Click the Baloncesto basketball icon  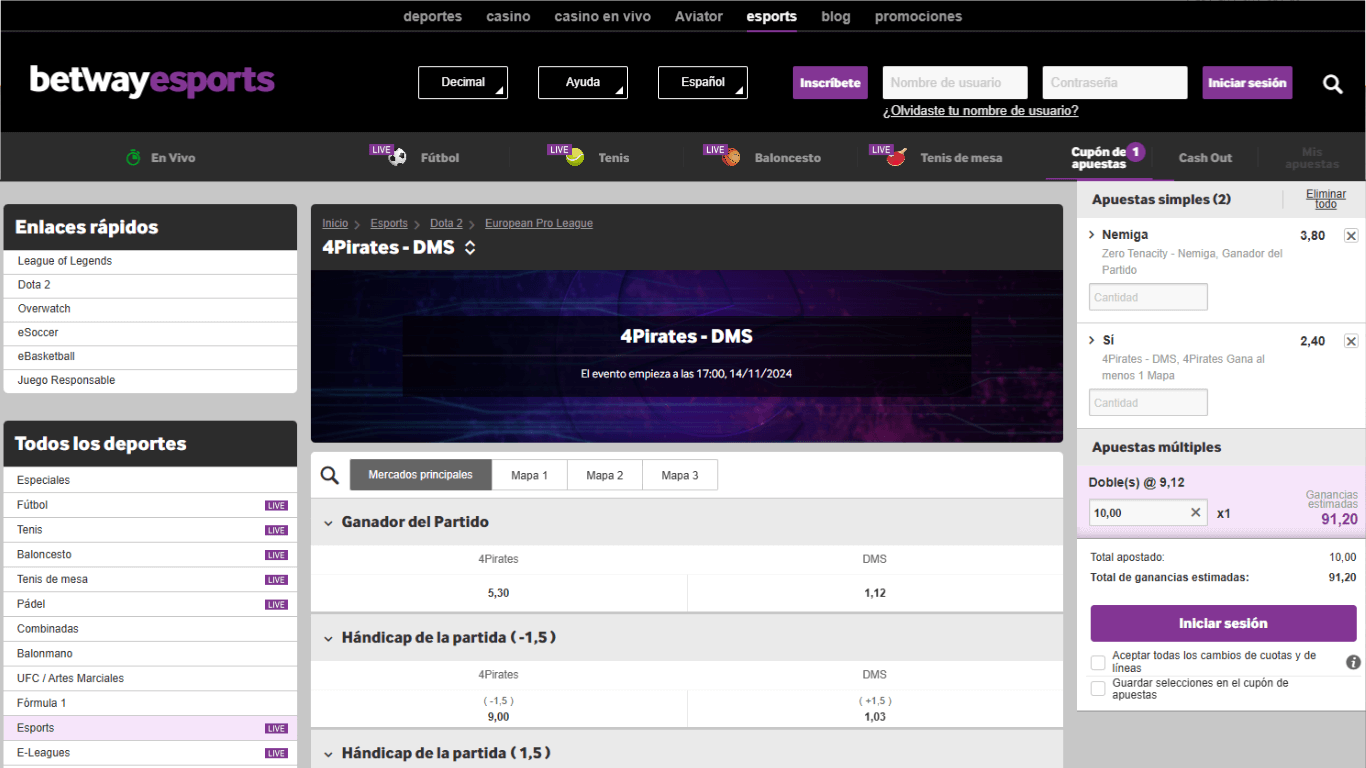[732, 157]
